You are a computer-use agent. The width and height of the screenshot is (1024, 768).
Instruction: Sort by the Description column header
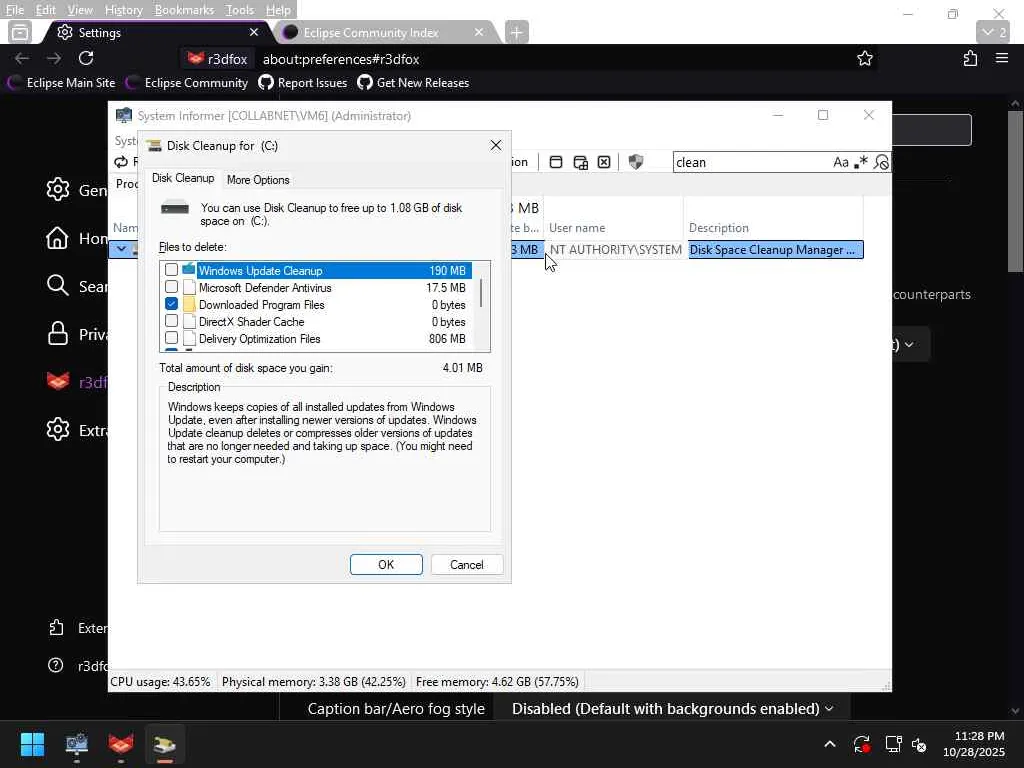click(773, 228)
